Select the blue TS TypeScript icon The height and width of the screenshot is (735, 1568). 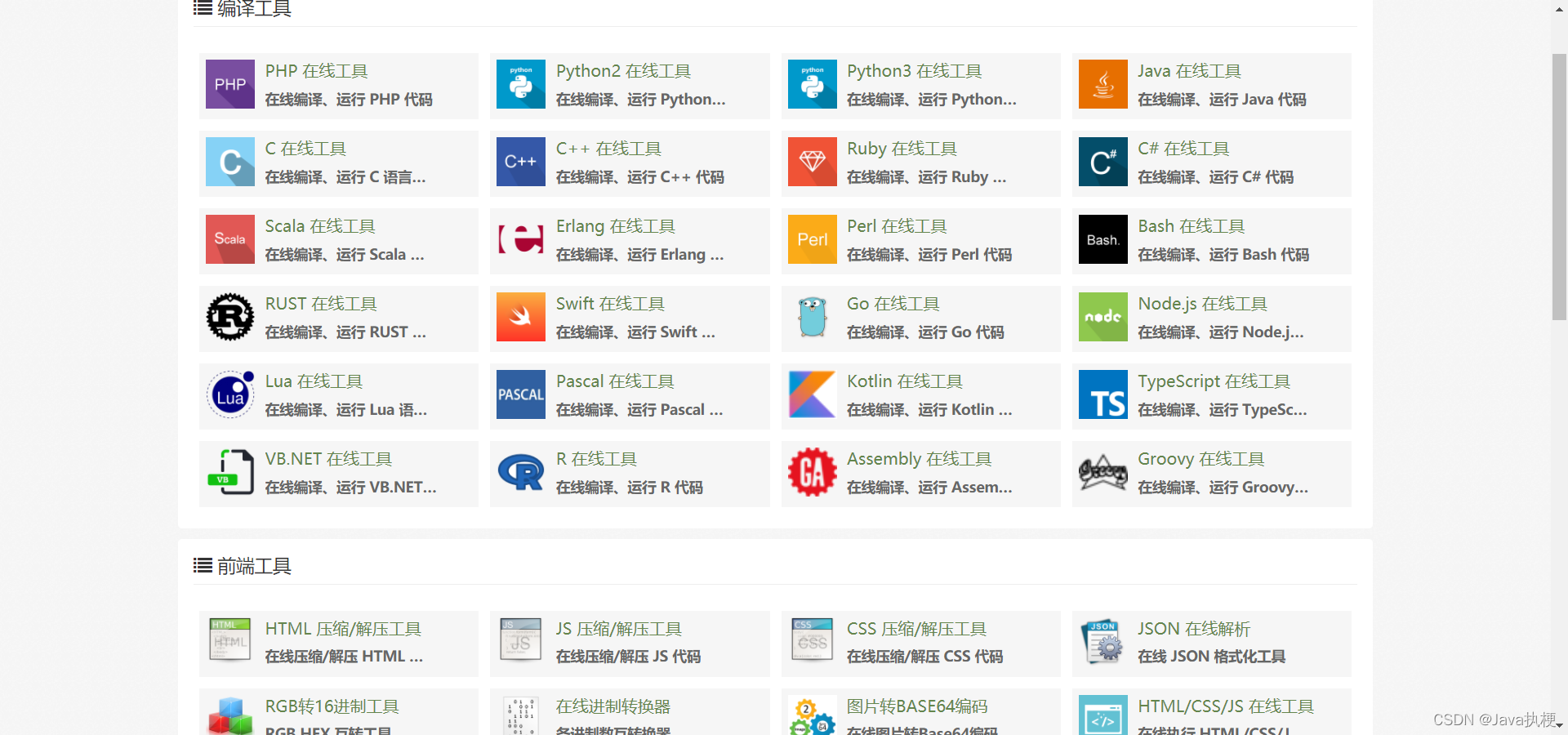[x=1103, y=394]
